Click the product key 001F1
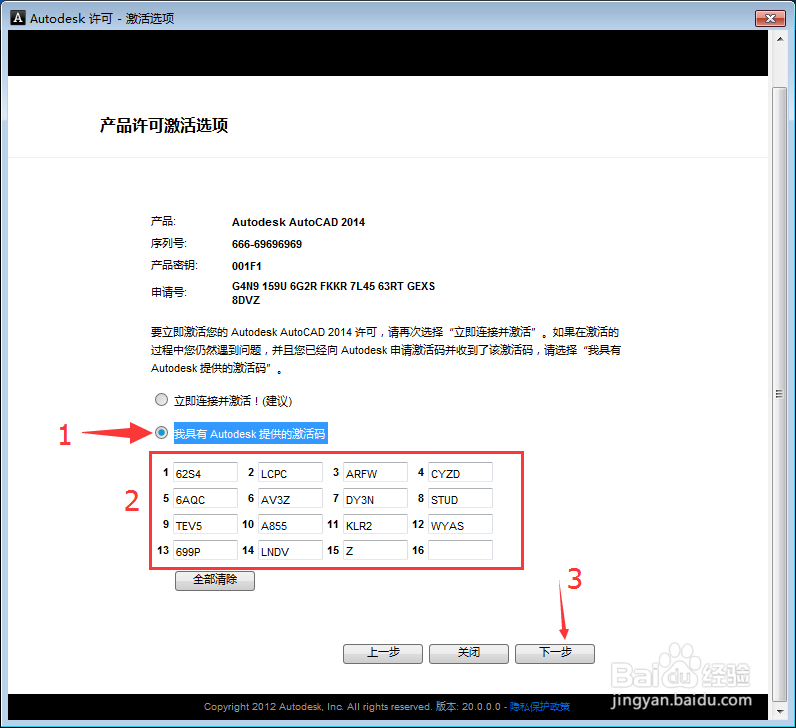Image resolution: width=796 pixels, height=728 pixels. [246, 266]
